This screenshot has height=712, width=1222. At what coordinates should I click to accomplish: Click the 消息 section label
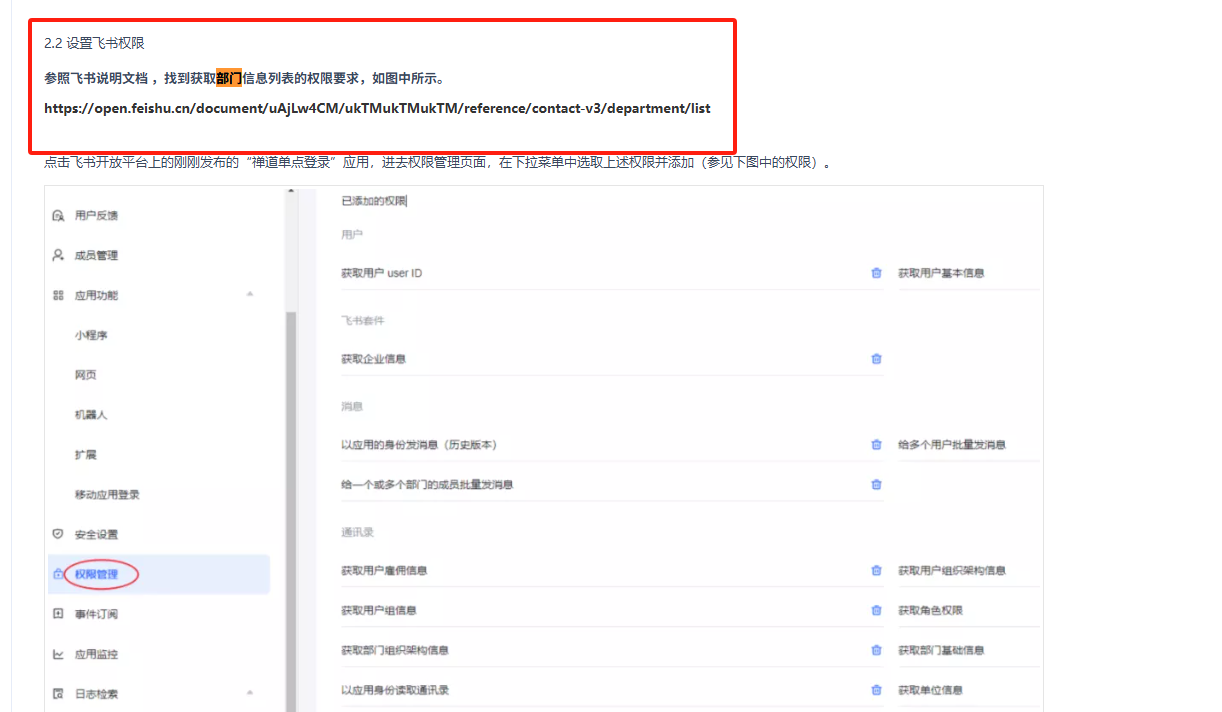coord(352,407)
